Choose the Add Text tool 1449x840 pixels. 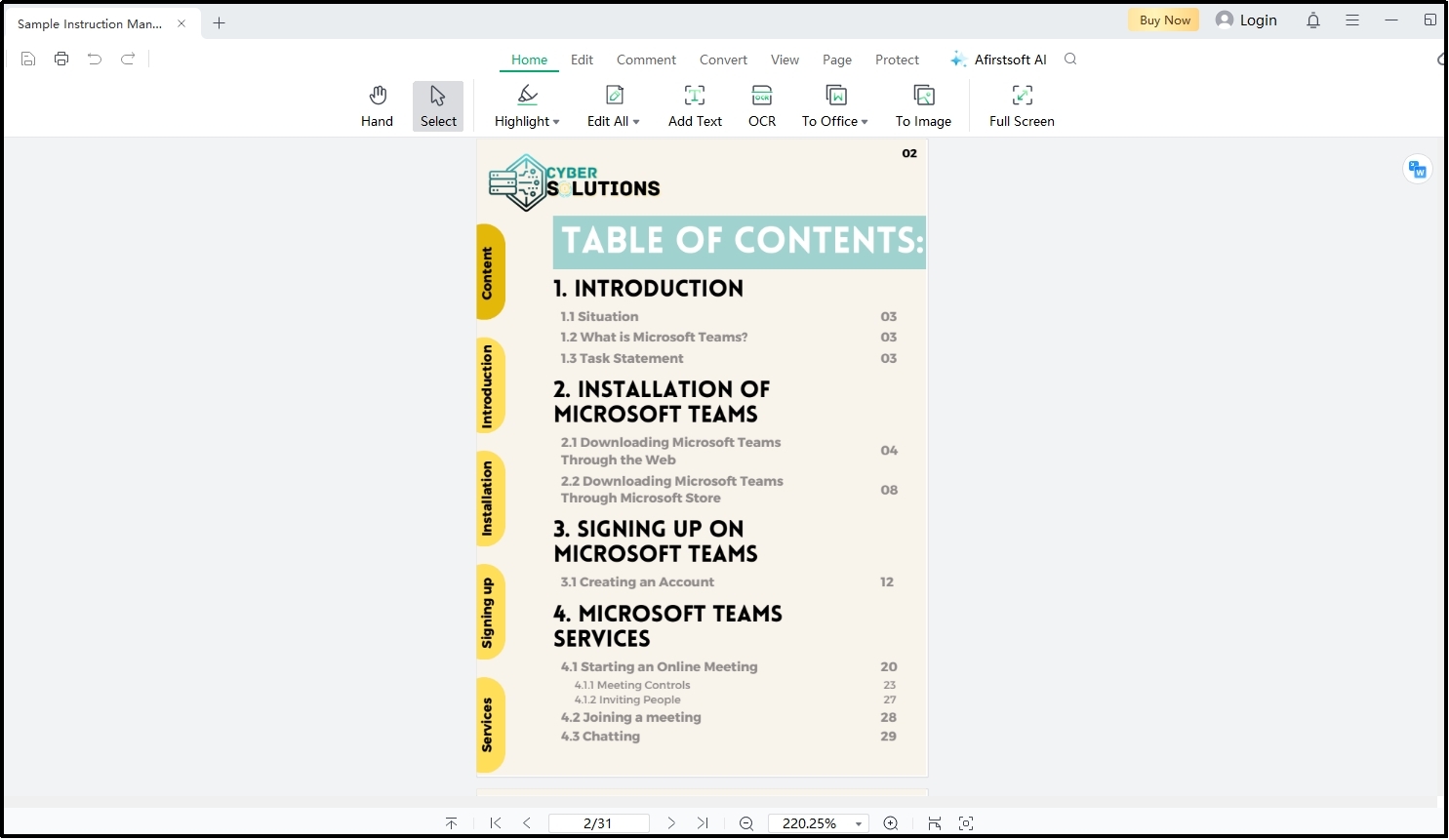pyautogui.click(x=695, y=106)
